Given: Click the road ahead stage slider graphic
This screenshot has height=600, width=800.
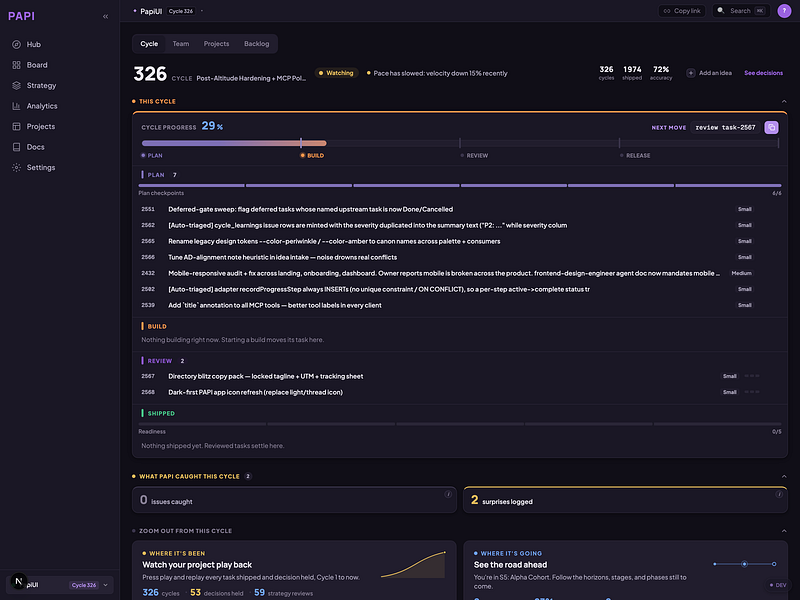Looking at the screenshot, I should 745,564.
